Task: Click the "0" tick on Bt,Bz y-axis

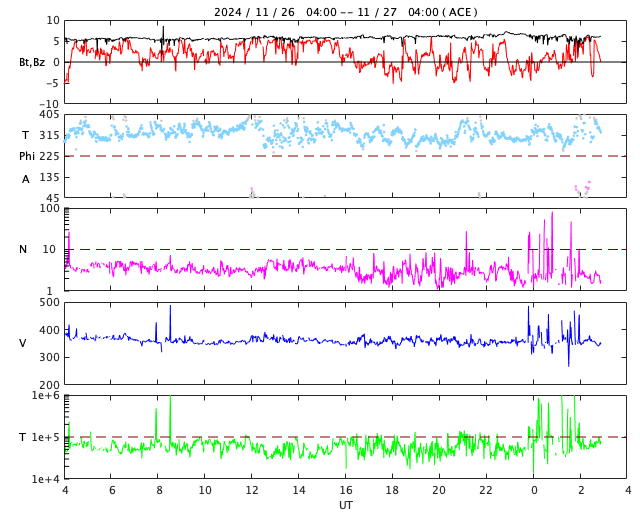Action: [56, 62]
